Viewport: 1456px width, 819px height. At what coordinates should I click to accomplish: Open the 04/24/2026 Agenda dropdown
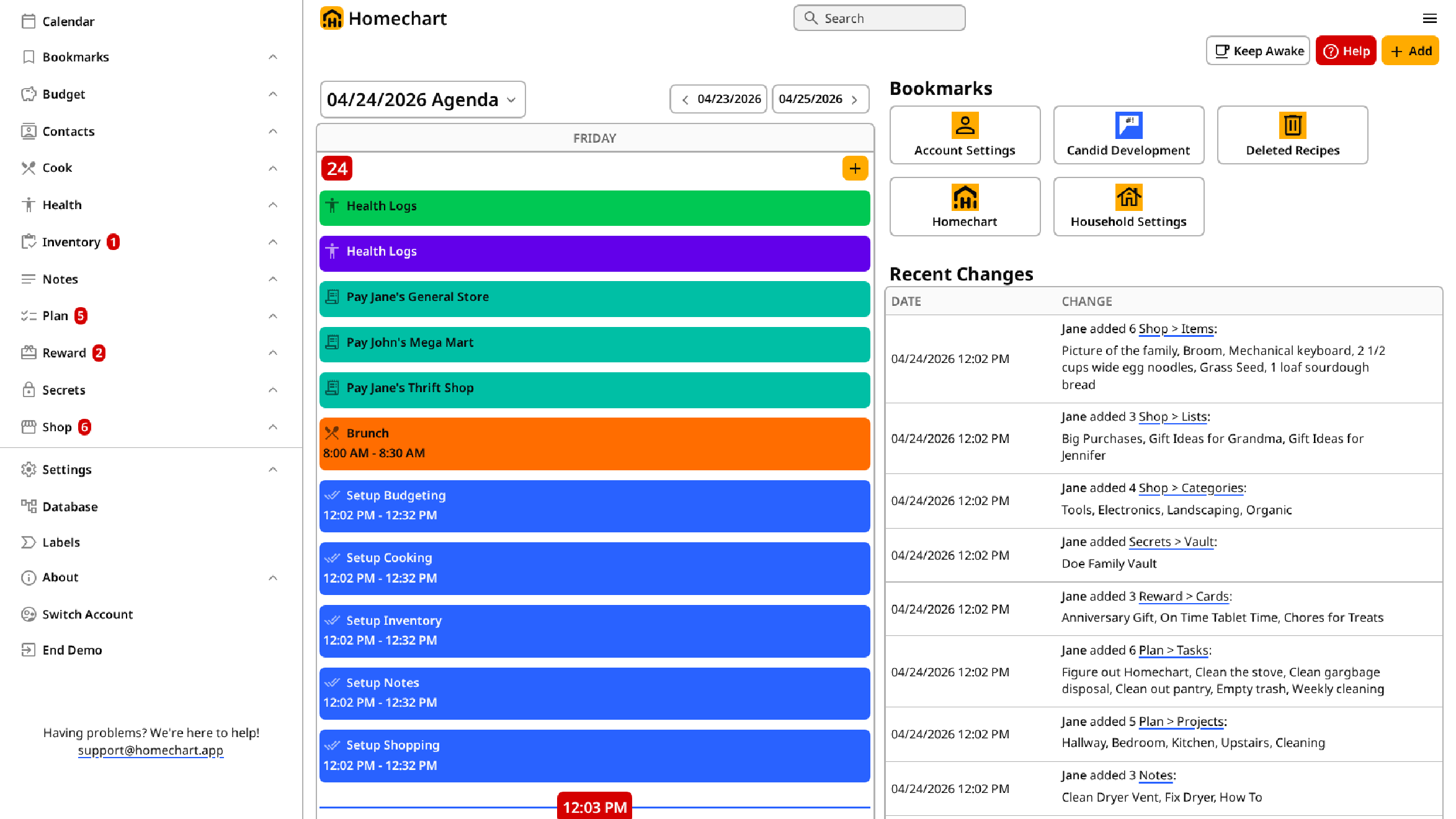point(422,99)
